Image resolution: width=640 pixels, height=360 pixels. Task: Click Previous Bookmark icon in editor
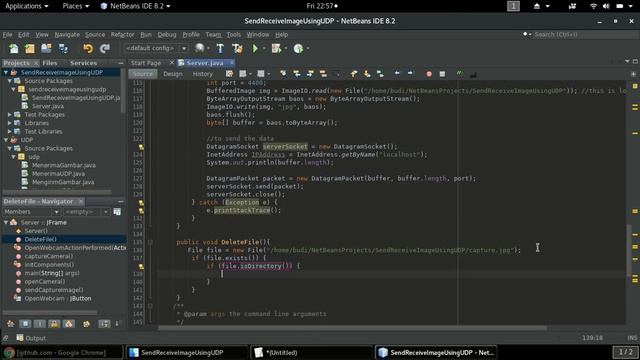point(353,74)
